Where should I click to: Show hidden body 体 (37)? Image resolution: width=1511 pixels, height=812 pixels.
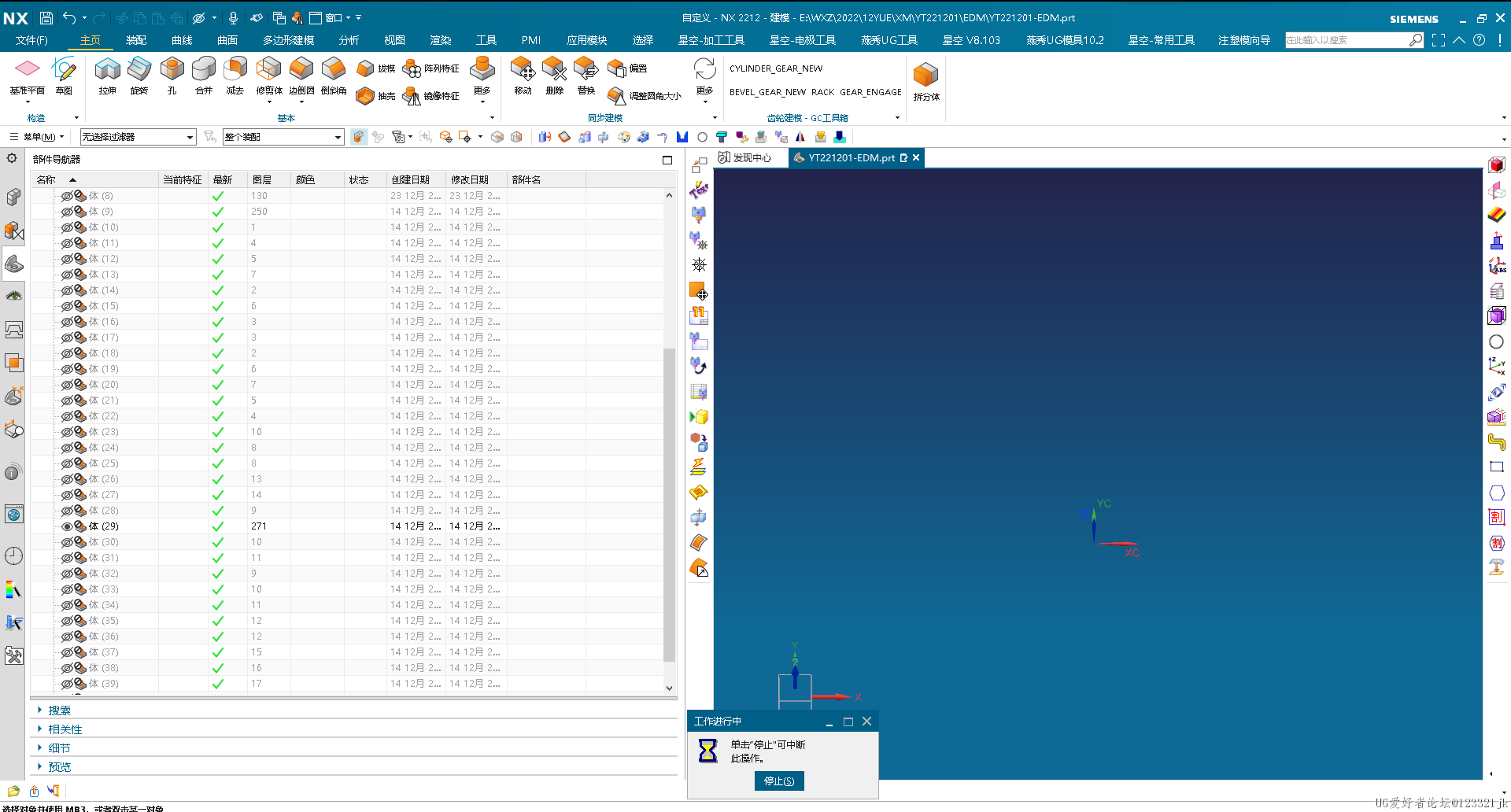click(67, 652)
